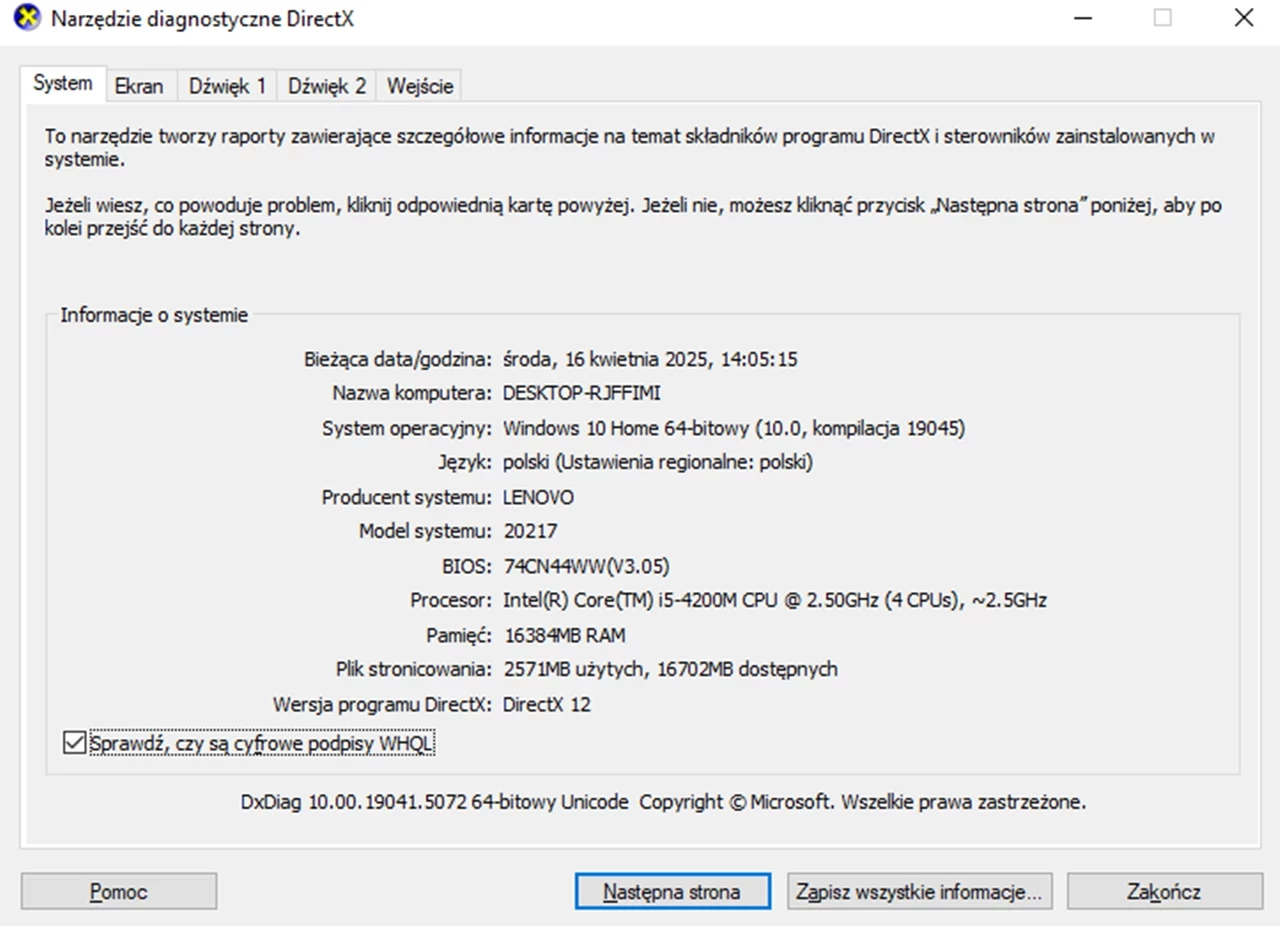Click the Intel Core i5-4200M processor value
This screenshot has height=926, width=1280.
coord(774,600)
